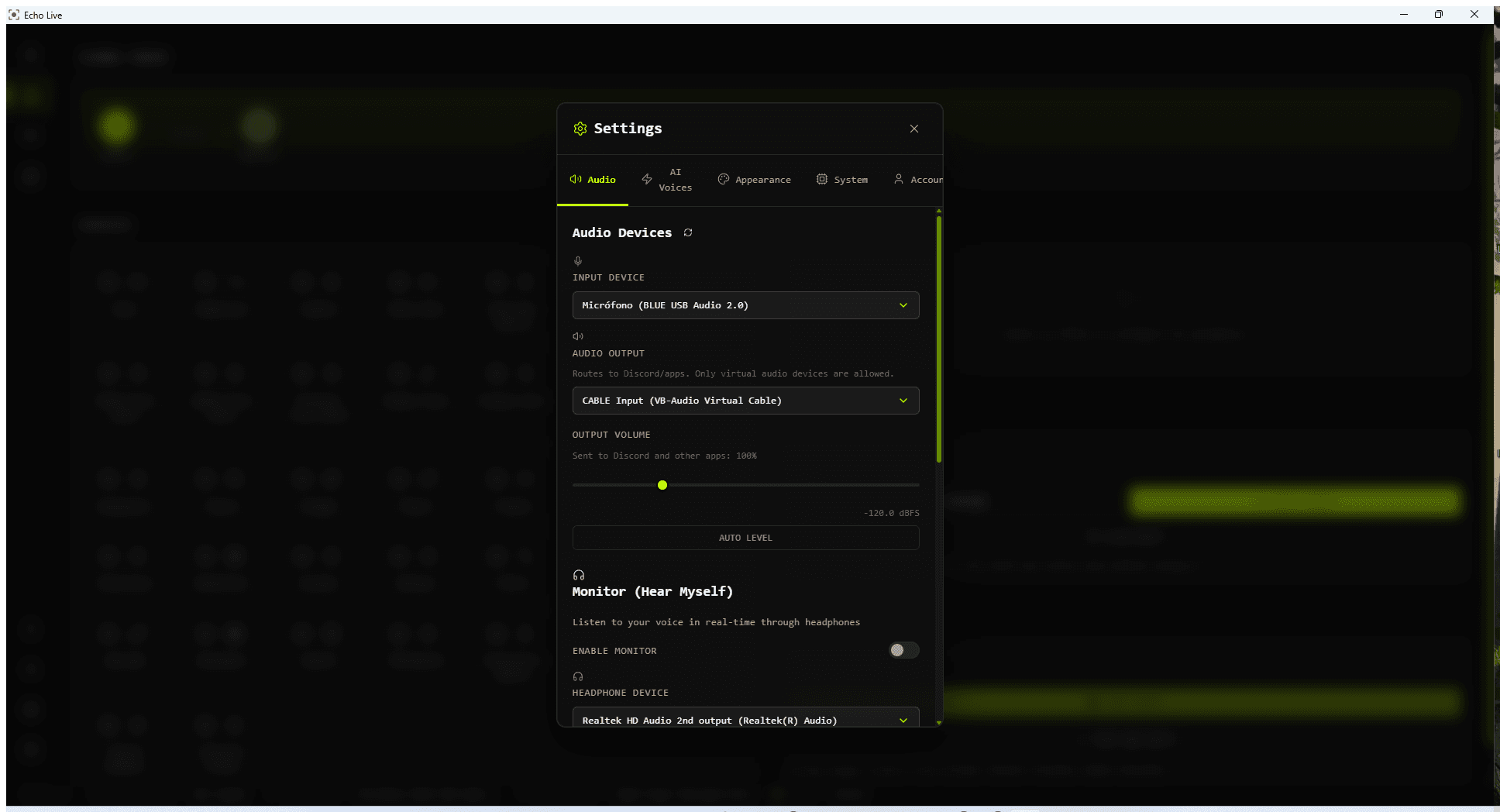
Task: Click the '-120.0 dBFS' level readout
Action: [892, 513]
